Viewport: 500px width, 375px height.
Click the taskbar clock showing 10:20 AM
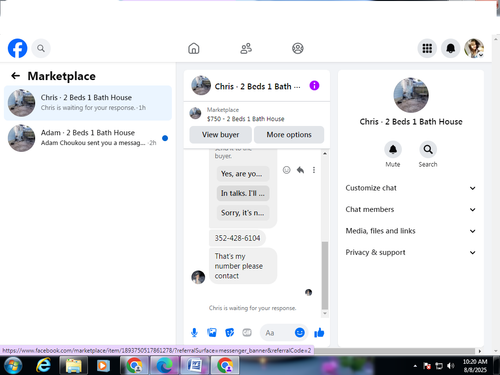475,366
